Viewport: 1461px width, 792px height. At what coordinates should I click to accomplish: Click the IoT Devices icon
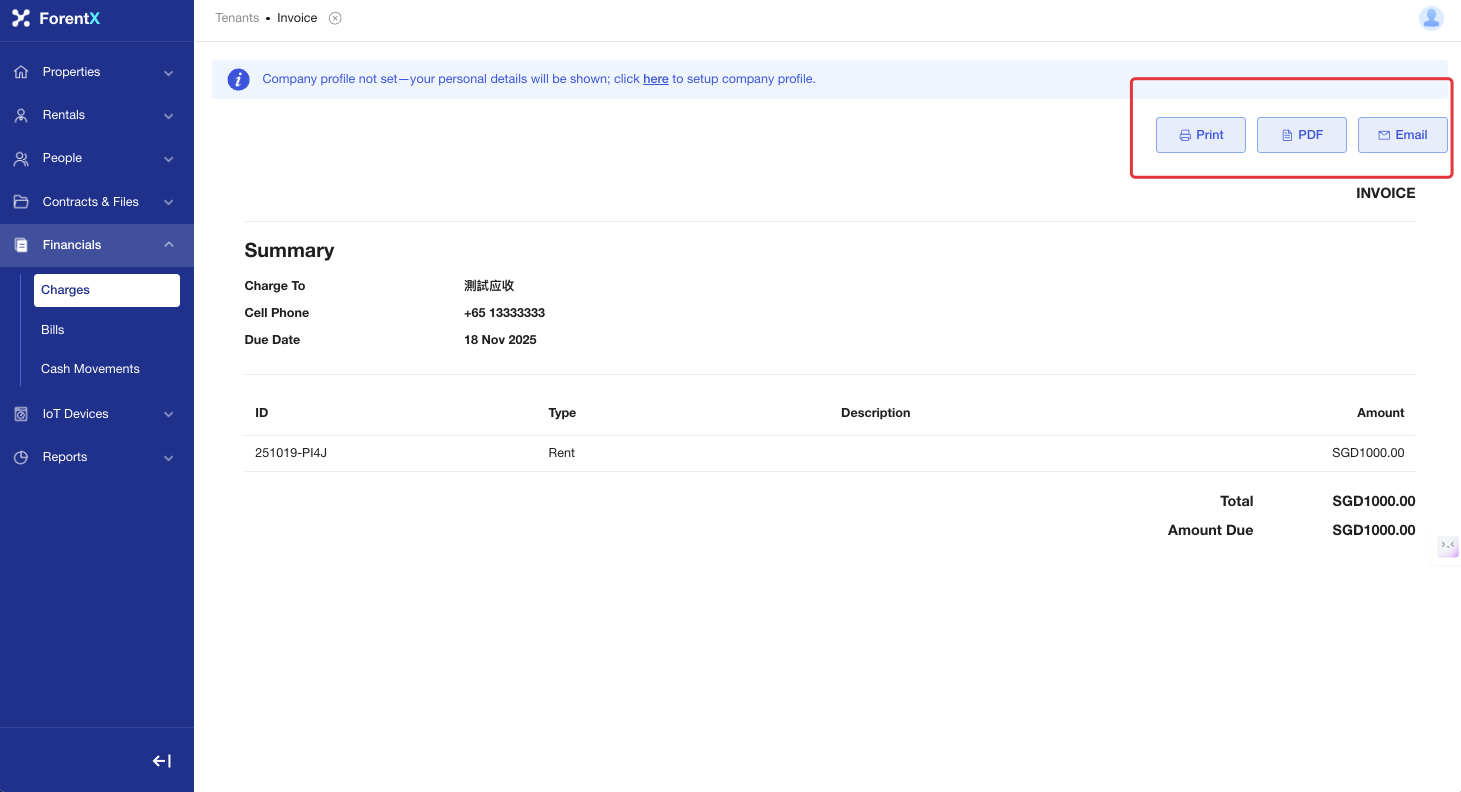pyautogui.click(x=21, y=414)
